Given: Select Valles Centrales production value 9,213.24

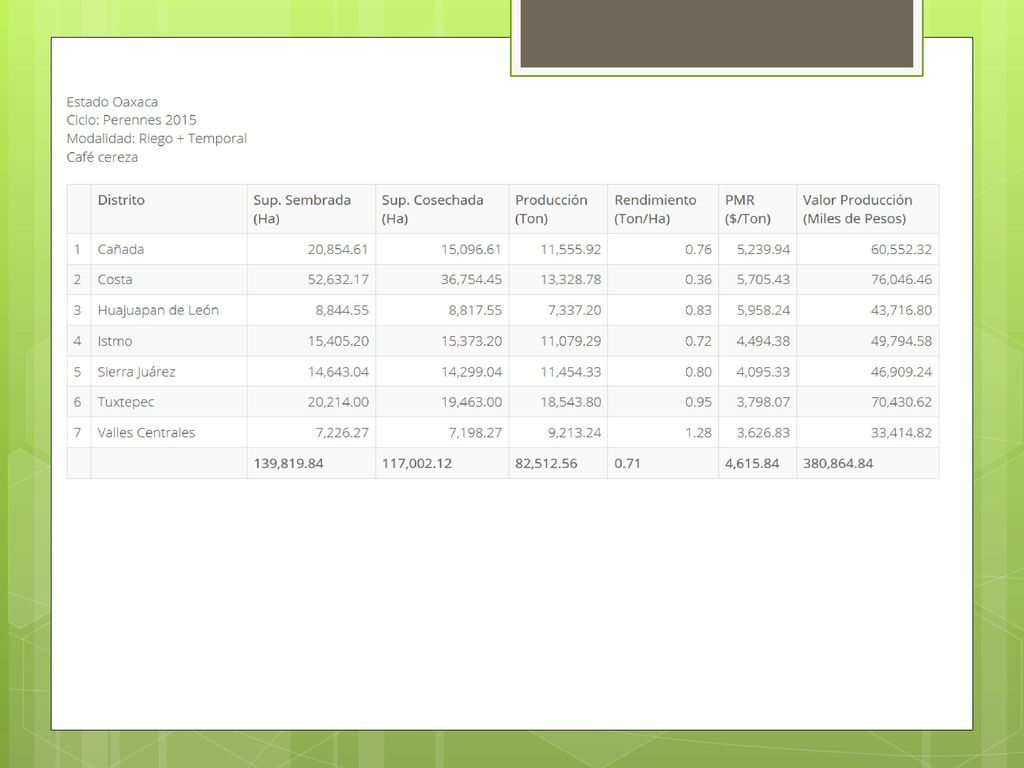Looking at the screenshot, I should [575, 432].
